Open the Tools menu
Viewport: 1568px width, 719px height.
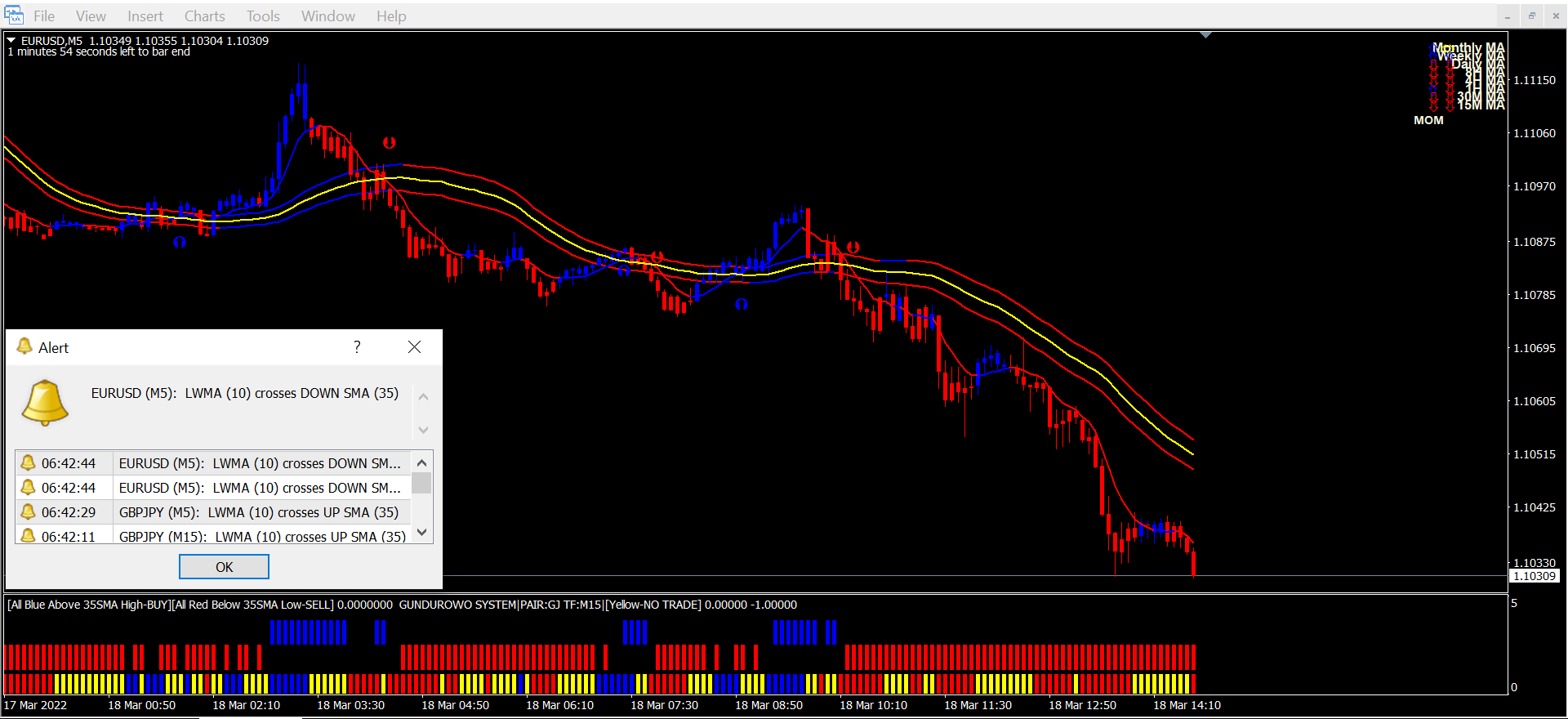click(x=263, y=16)
